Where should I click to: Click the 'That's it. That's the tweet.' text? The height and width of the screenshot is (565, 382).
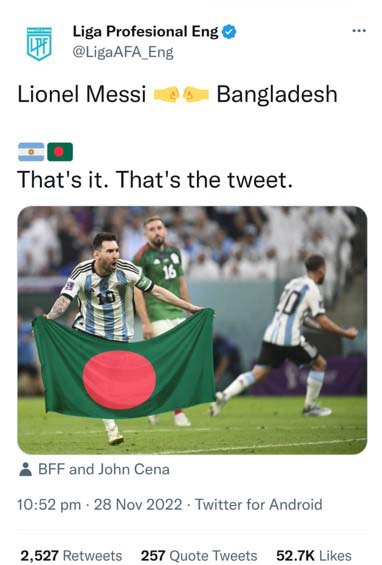pos(155,179)
